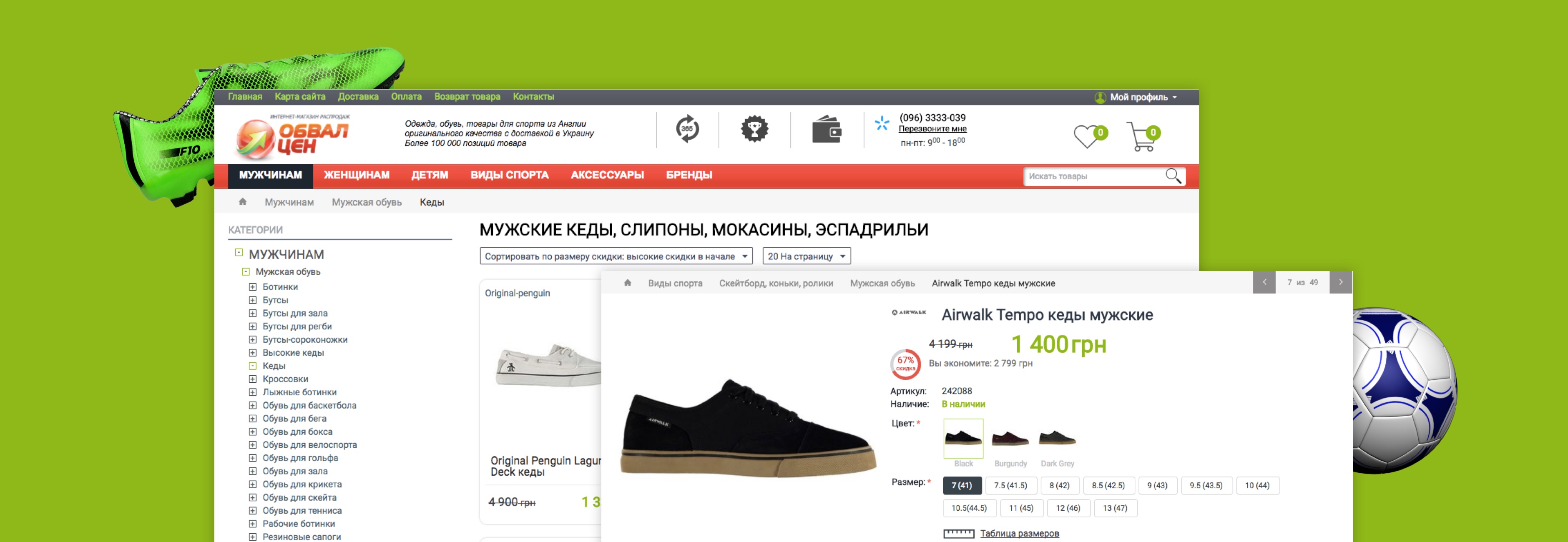Select size 13 (47)
1568x542 pixels.
[x=1115, y=508]
